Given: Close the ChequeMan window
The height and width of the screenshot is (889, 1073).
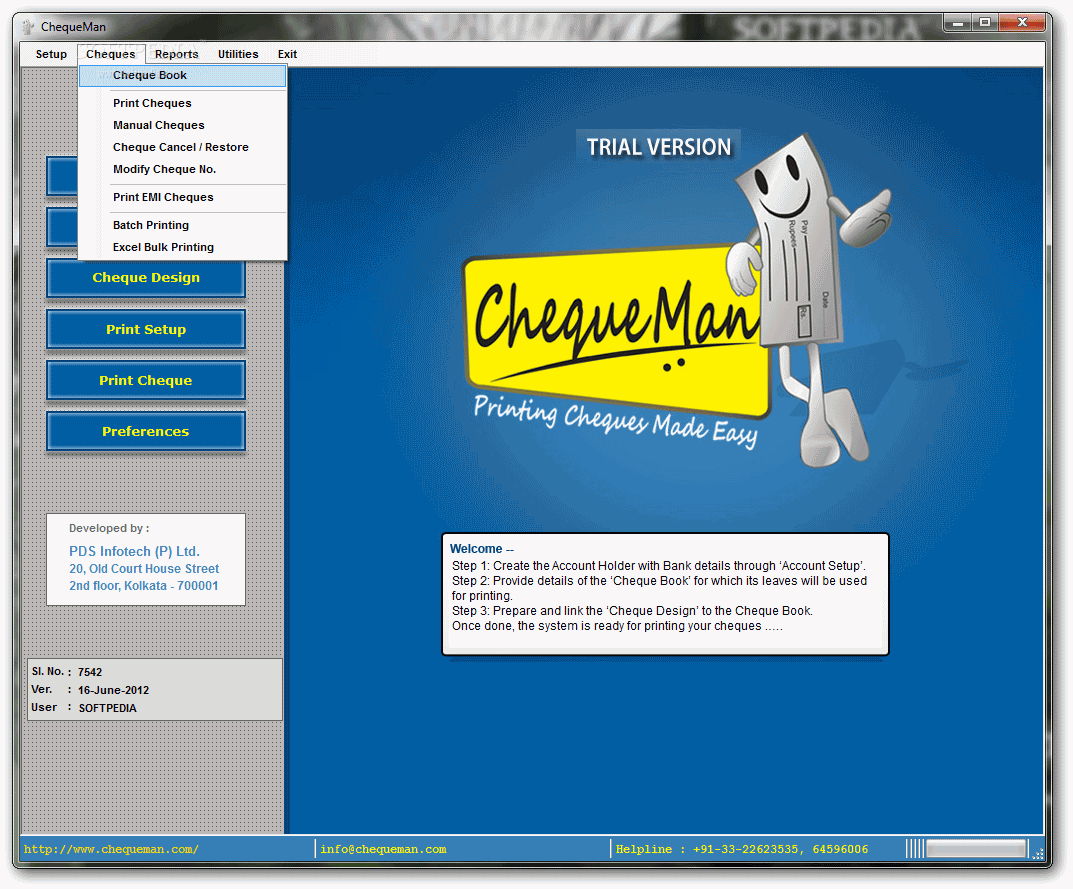Looking at the screenshot, I should 1022,23.
